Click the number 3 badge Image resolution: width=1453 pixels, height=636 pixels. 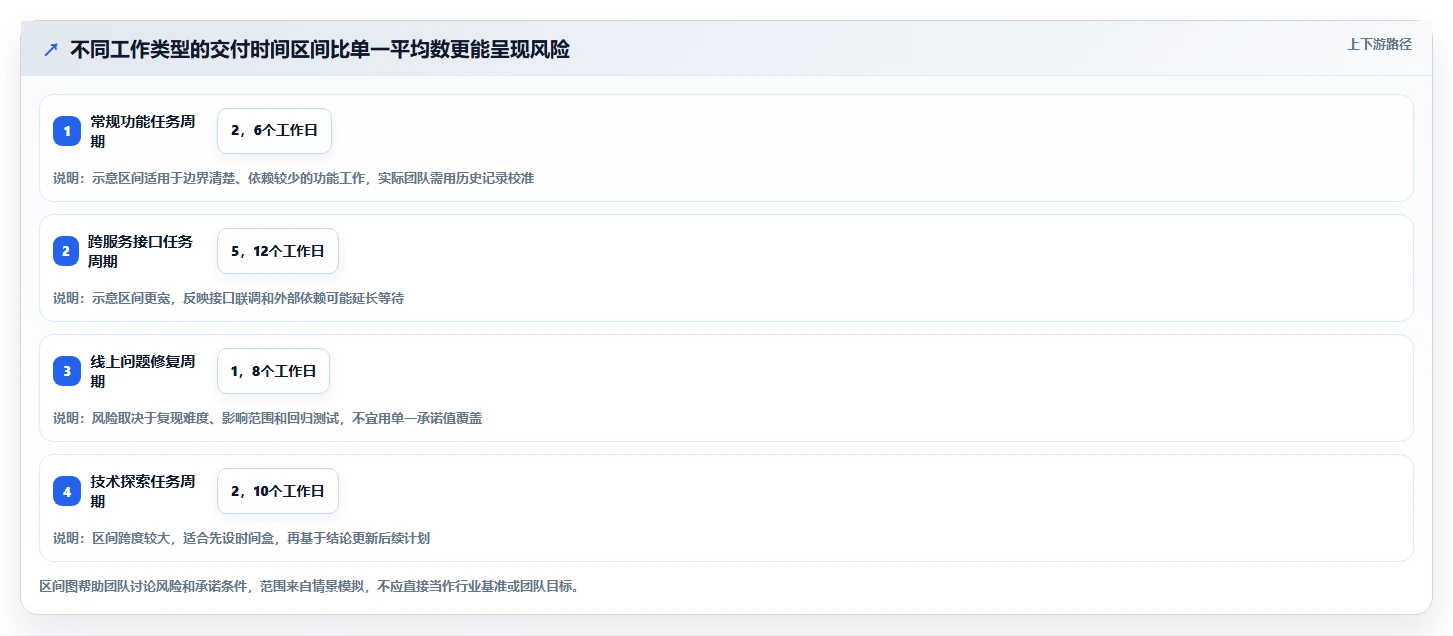[67, 371]
